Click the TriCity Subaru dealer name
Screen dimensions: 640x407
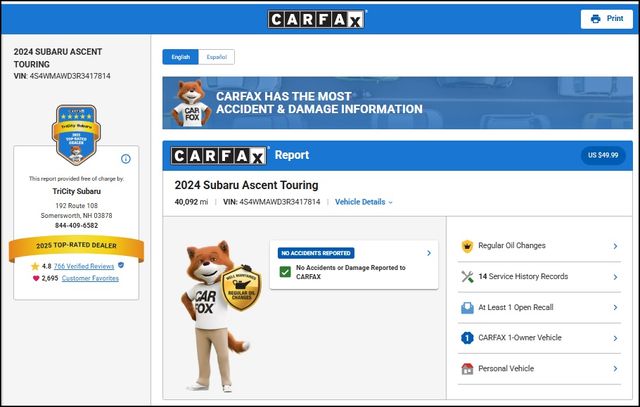76,191
